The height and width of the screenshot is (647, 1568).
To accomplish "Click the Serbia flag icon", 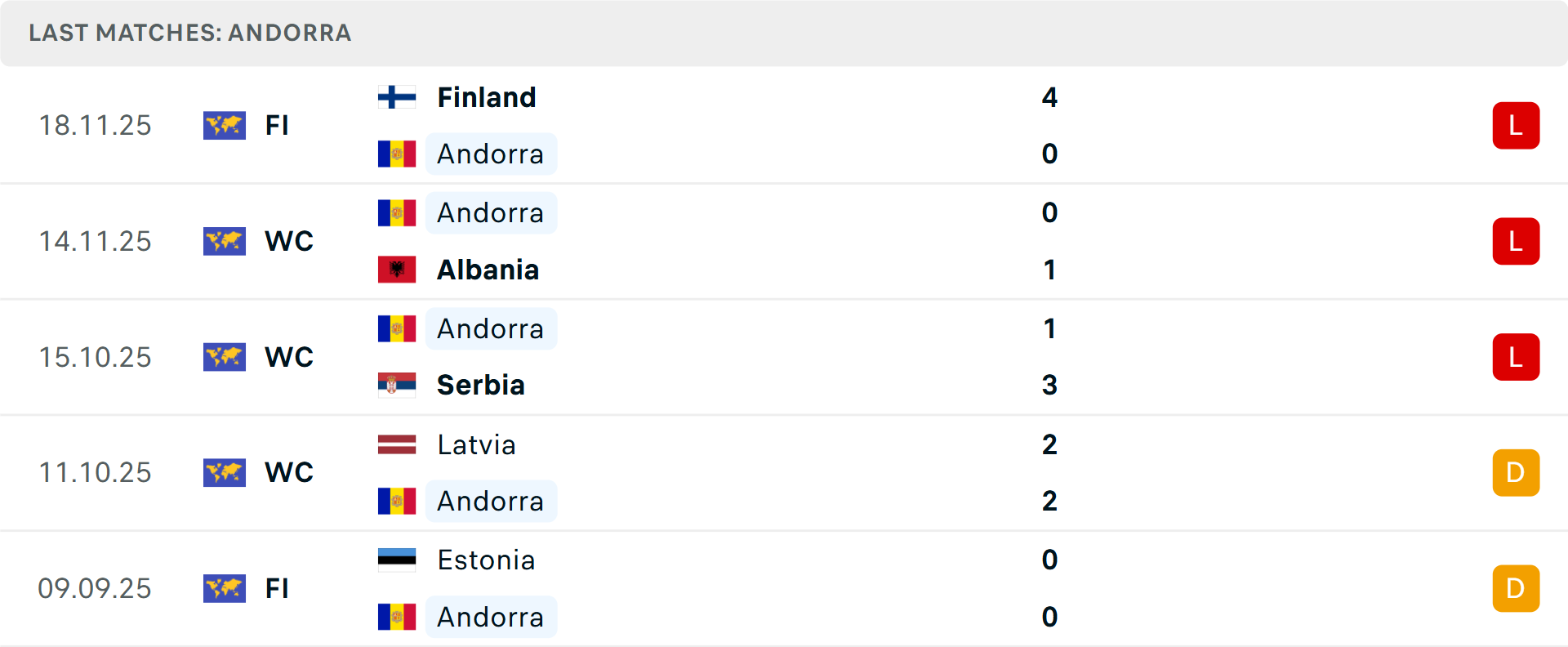I will point(398,385).
